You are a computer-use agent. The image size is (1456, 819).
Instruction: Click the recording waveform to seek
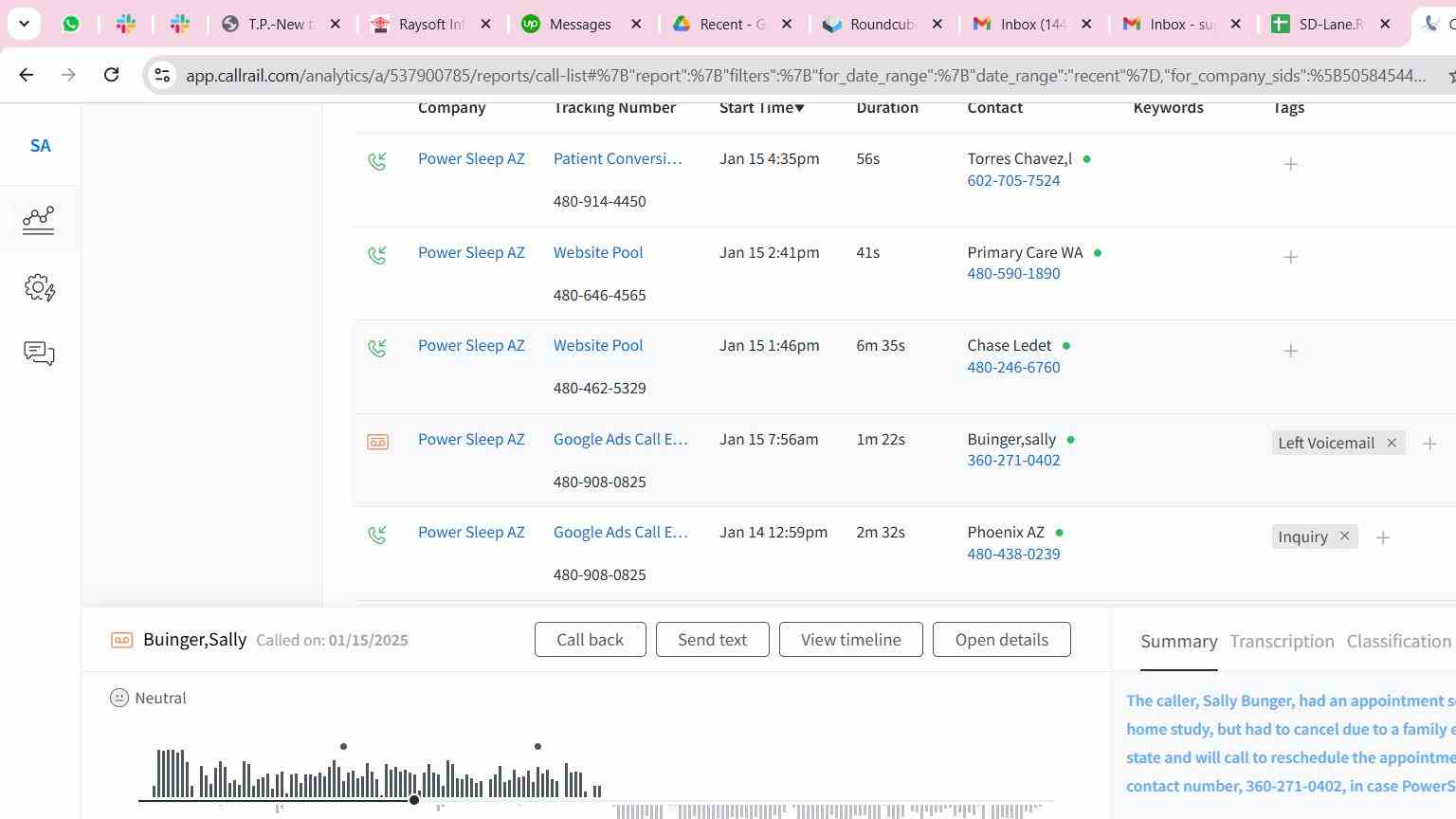pos(597,782)
